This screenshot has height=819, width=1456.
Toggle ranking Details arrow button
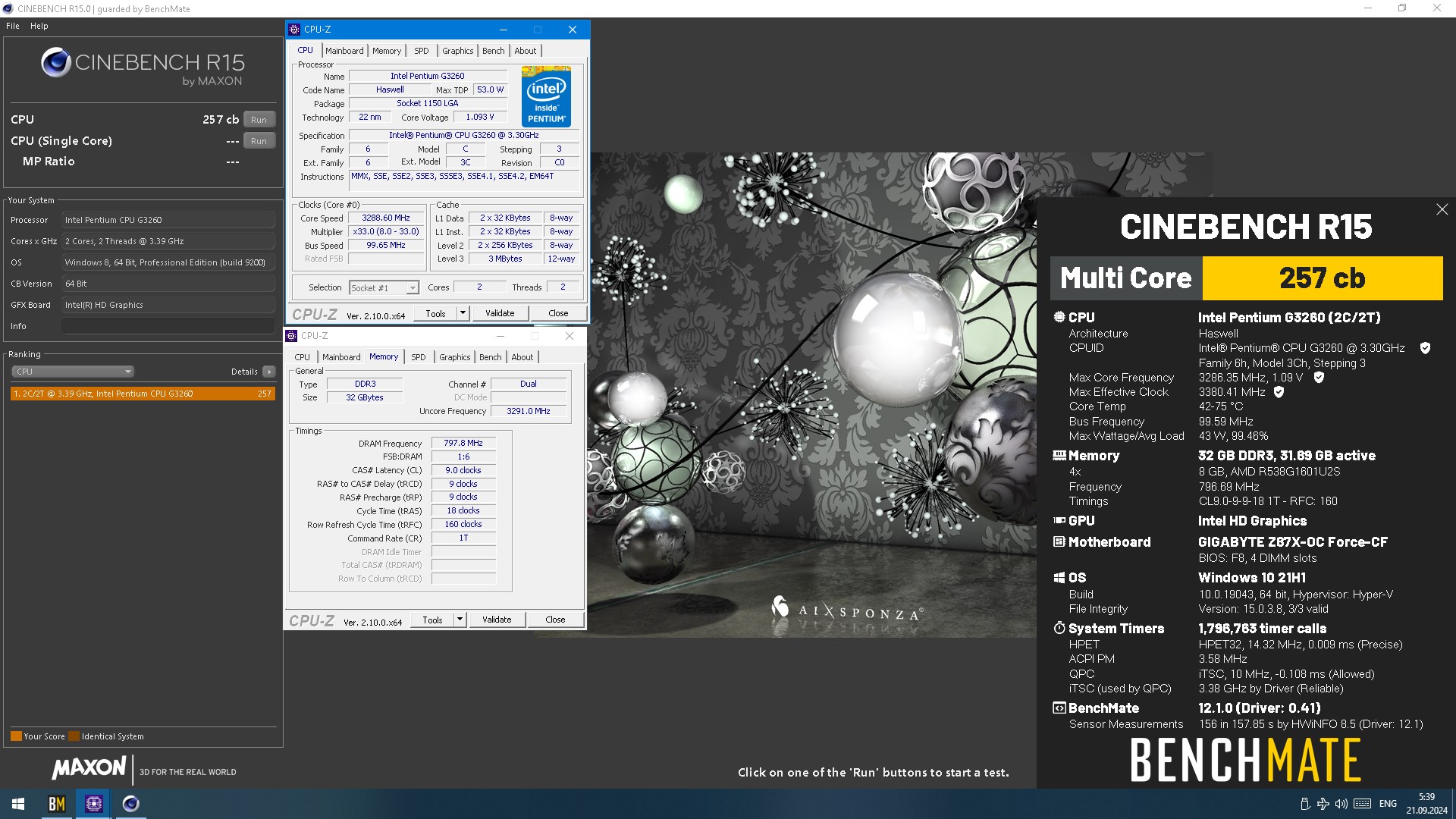click(269, 372)
